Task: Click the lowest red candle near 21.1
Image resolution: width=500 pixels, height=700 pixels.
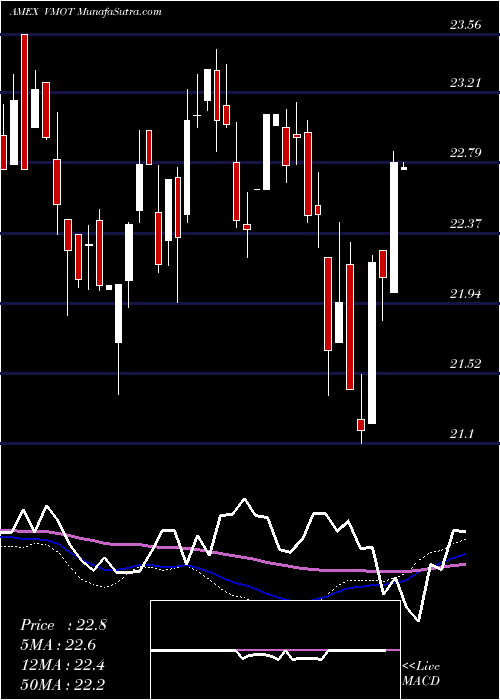Action: point(361,425)
